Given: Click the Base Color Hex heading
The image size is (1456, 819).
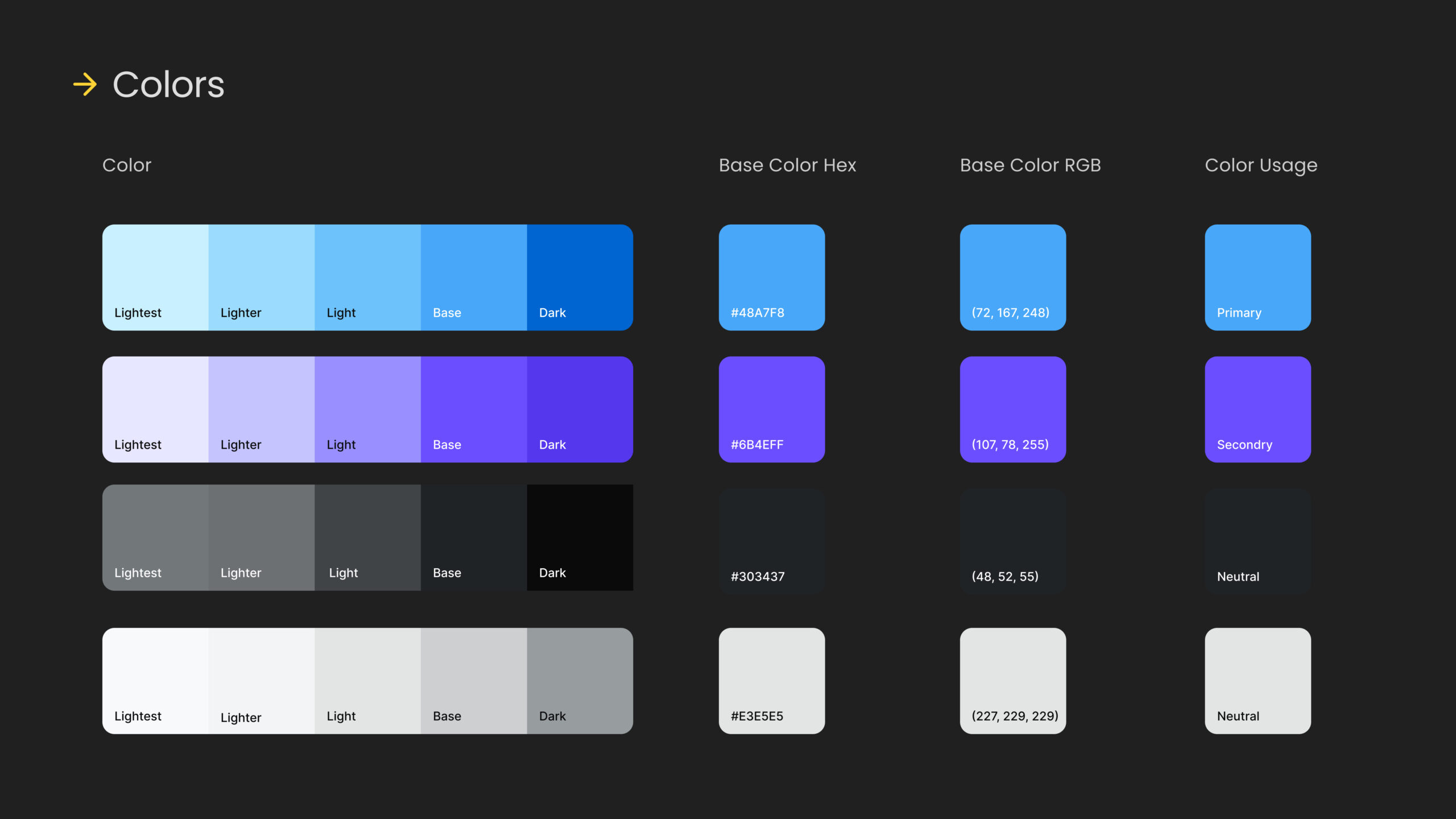Looking at the screenshot, I should point(787,165).
